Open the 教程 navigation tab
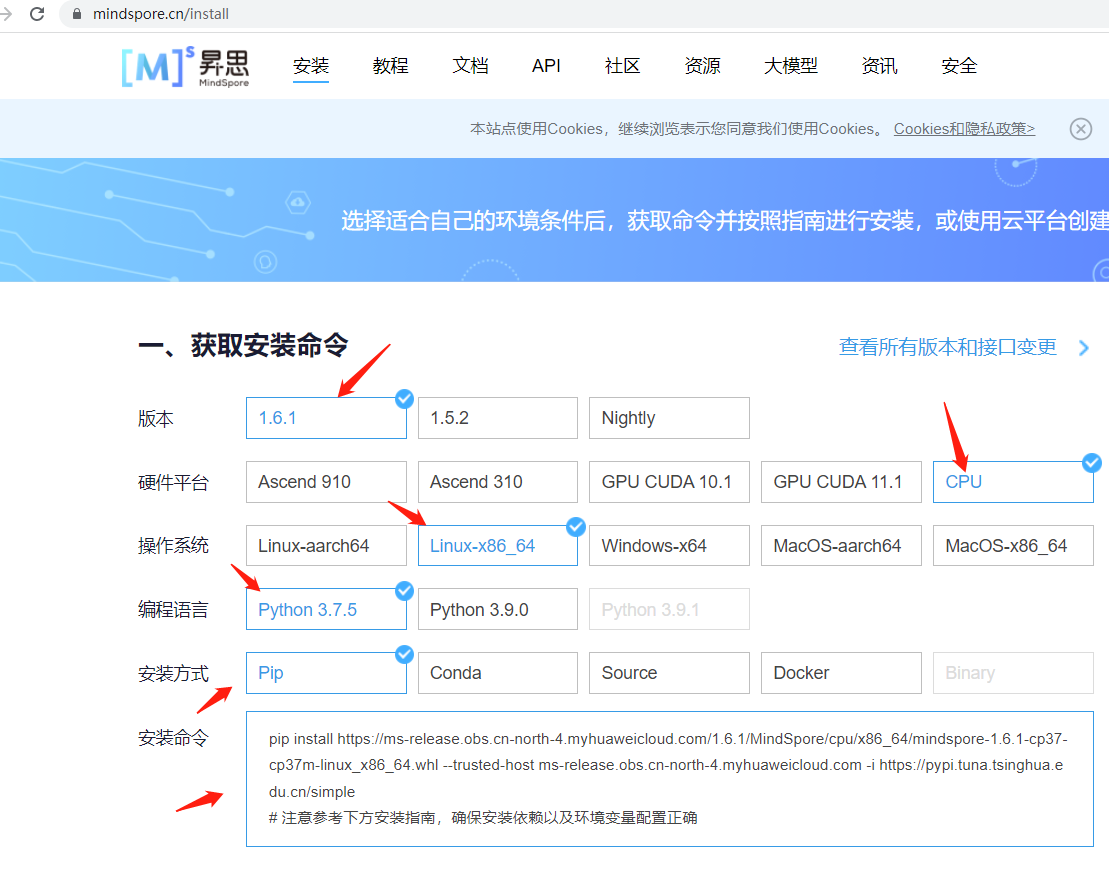 pos(390,66)
